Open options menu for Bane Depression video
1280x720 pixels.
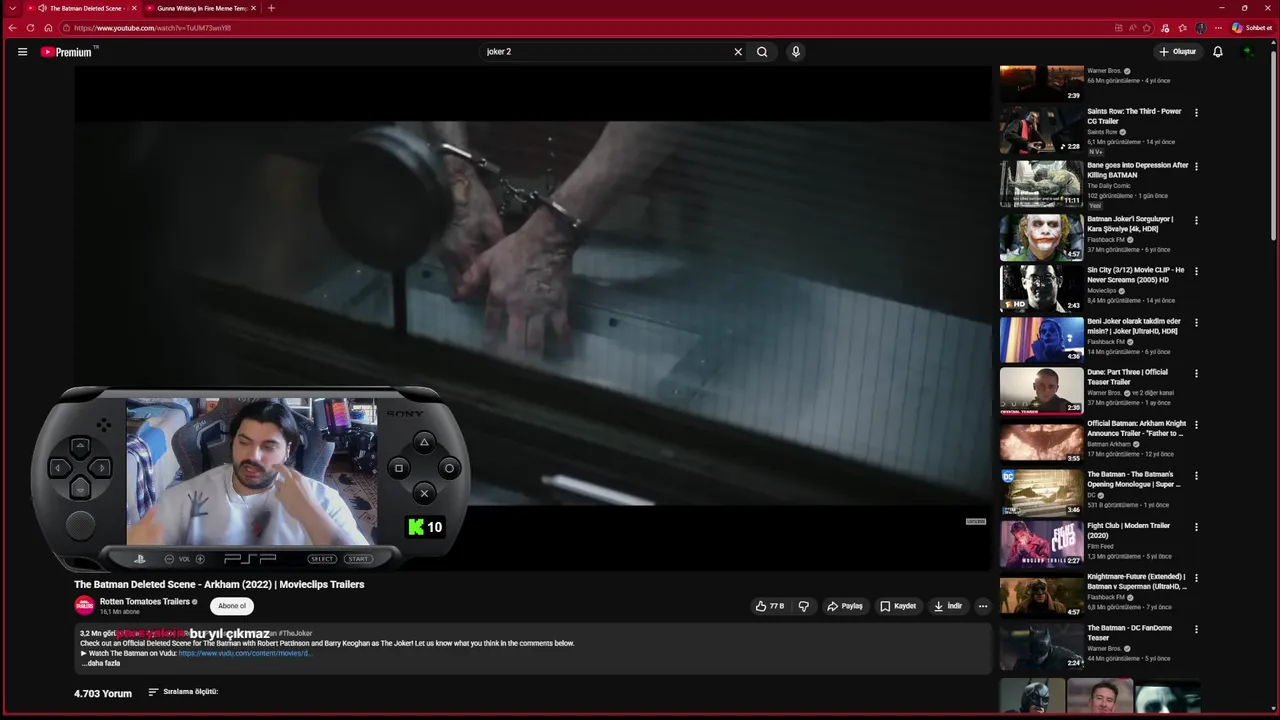1196,167
